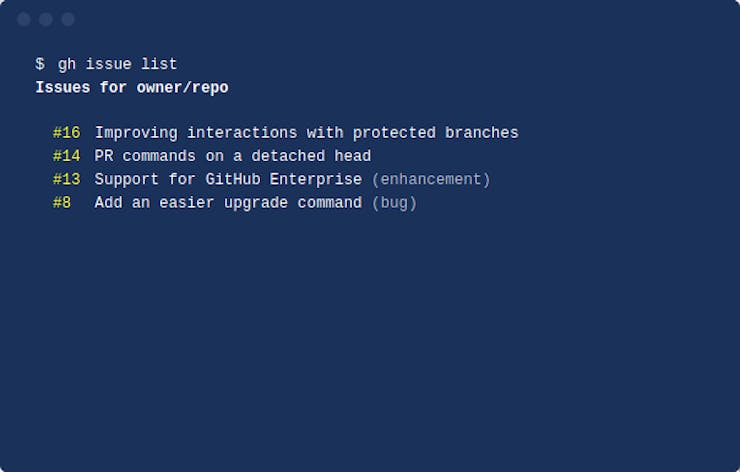Click the word list in the command
The image size is (740, 472).
click(x=159, y=64)
